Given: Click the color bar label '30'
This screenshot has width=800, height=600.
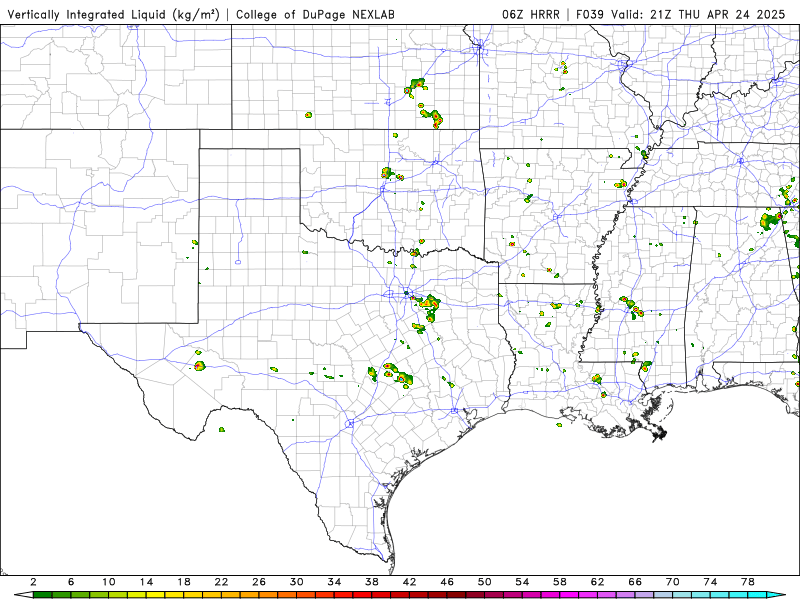Looking at the screenshot, I should [297, 582].
